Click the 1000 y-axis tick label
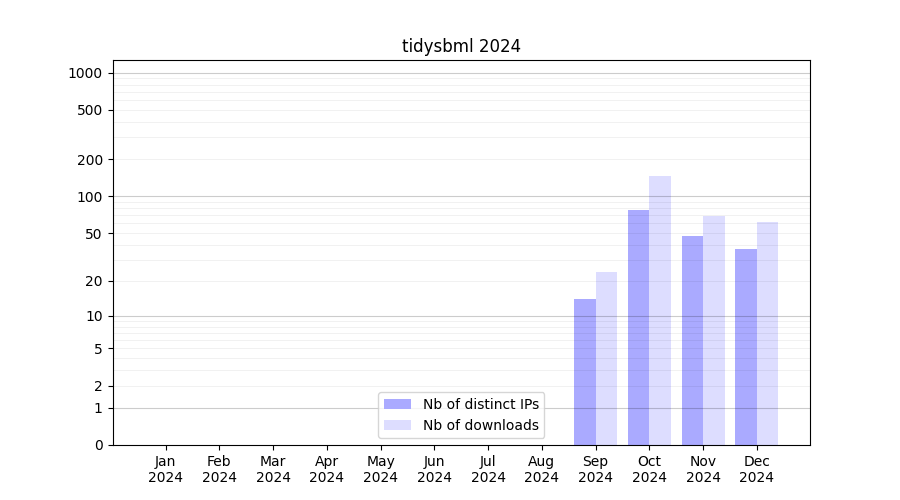This screenshot has height=500, width=900. pyautogui.click(x=85, y=73)
